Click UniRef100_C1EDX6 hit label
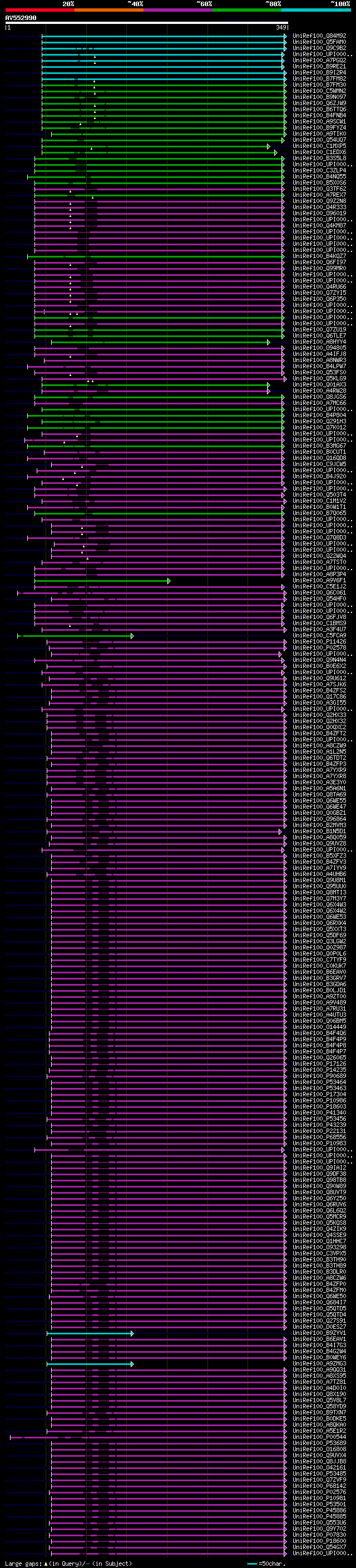 point(319,152)
